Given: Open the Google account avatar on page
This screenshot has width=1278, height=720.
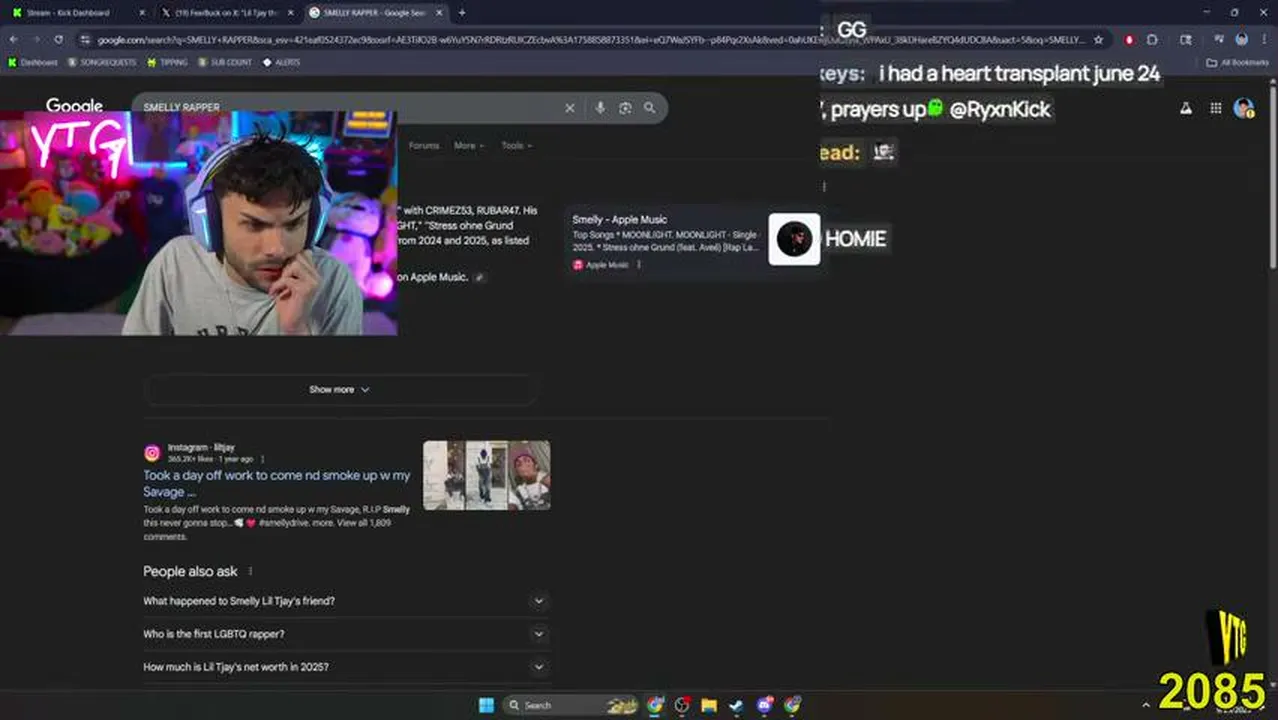Looking at the screenshot, I should click(x=1244, y=108).
